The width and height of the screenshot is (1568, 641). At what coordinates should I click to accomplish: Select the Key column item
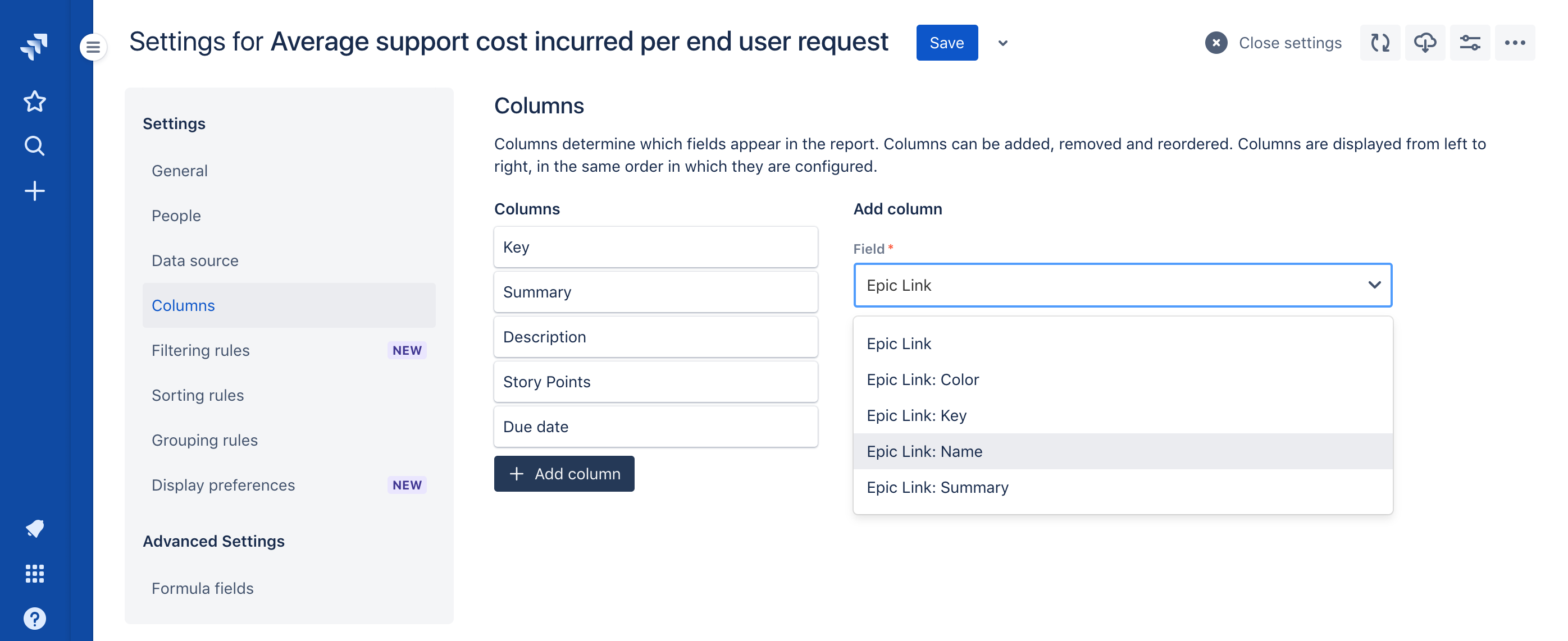coord(655,247)
